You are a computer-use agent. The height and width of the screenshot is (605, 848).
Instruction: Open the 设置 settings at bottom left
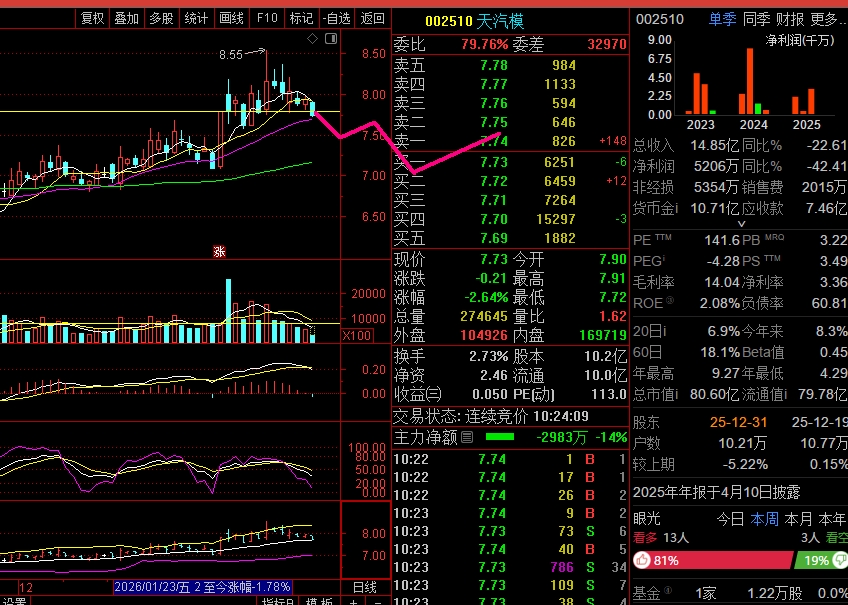pos(14,601)
